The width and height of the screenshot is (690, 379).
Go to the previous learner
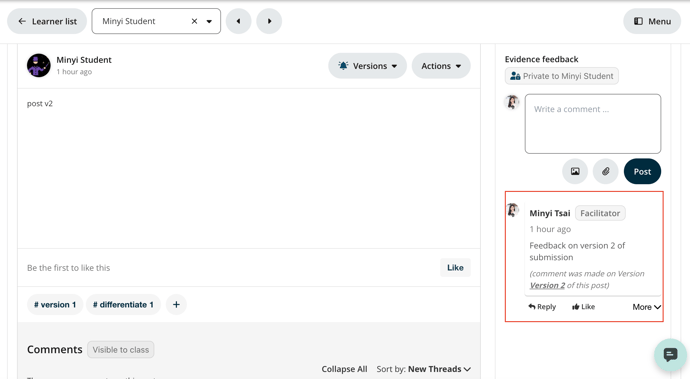pyautogui.click(x=239, y=21)
